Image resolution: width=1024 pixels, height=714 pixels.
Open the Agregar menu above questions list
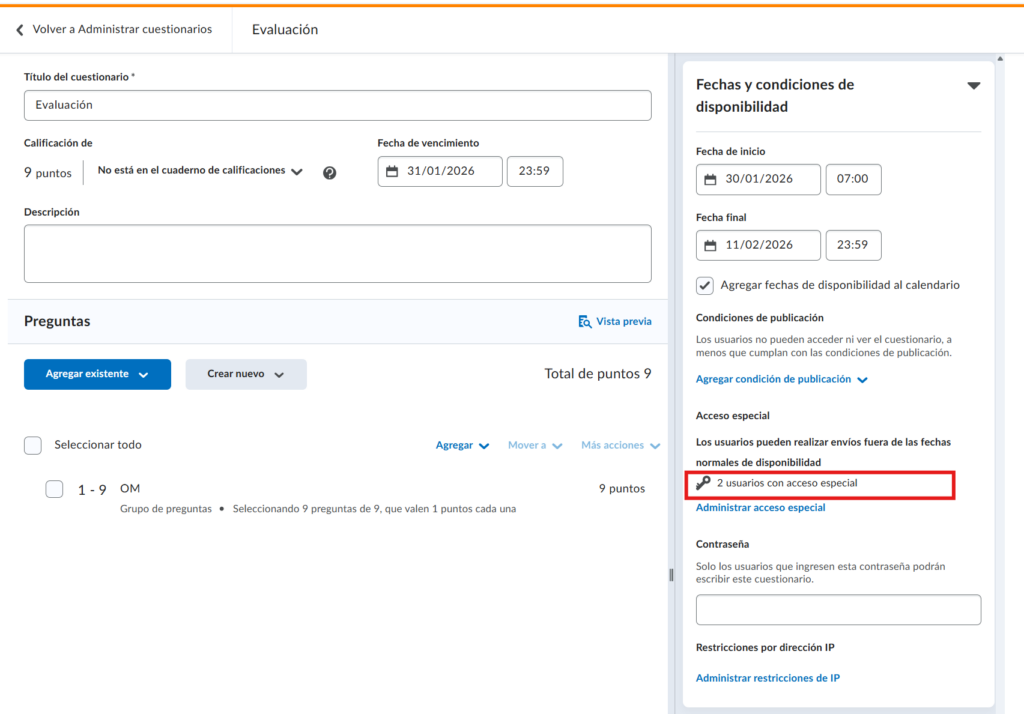coord(462,445)
